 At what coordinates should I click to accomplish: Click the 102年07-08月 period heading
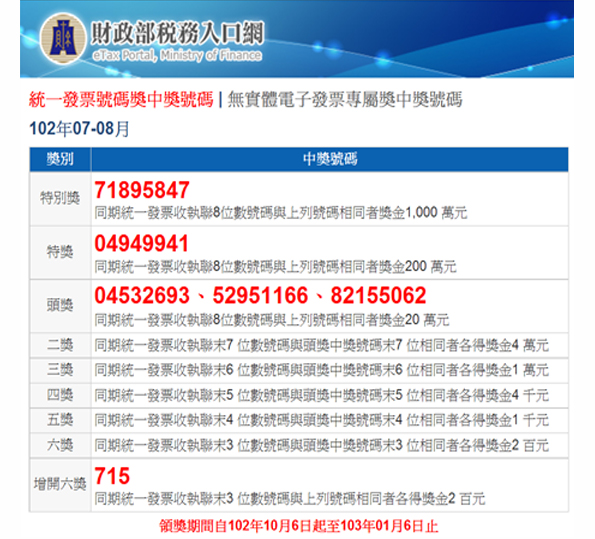pyautogui.click(x=79, y=129)
